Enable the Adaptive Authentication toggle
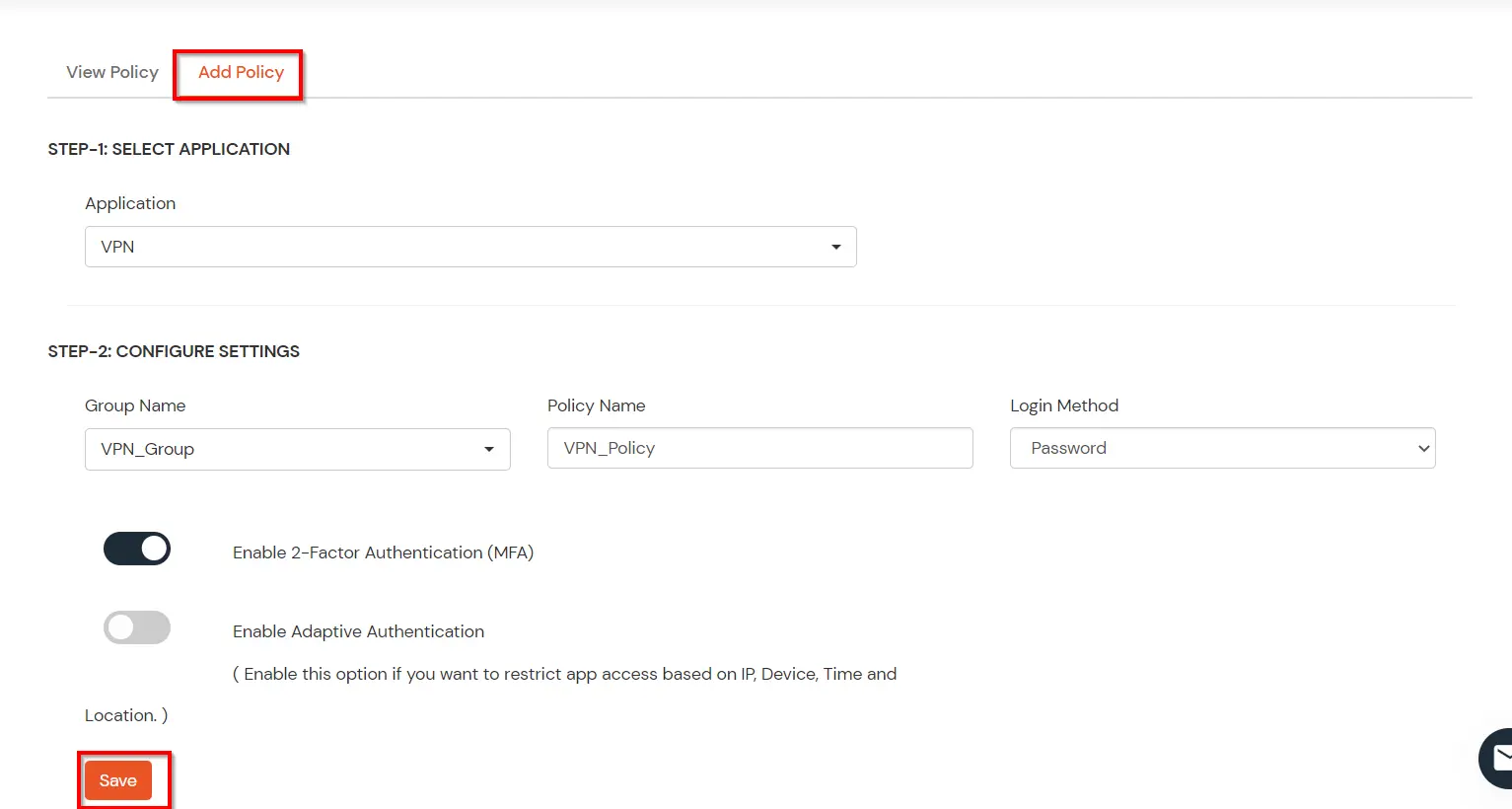This screenshot has width=1512, height=809. pos(137,627)
